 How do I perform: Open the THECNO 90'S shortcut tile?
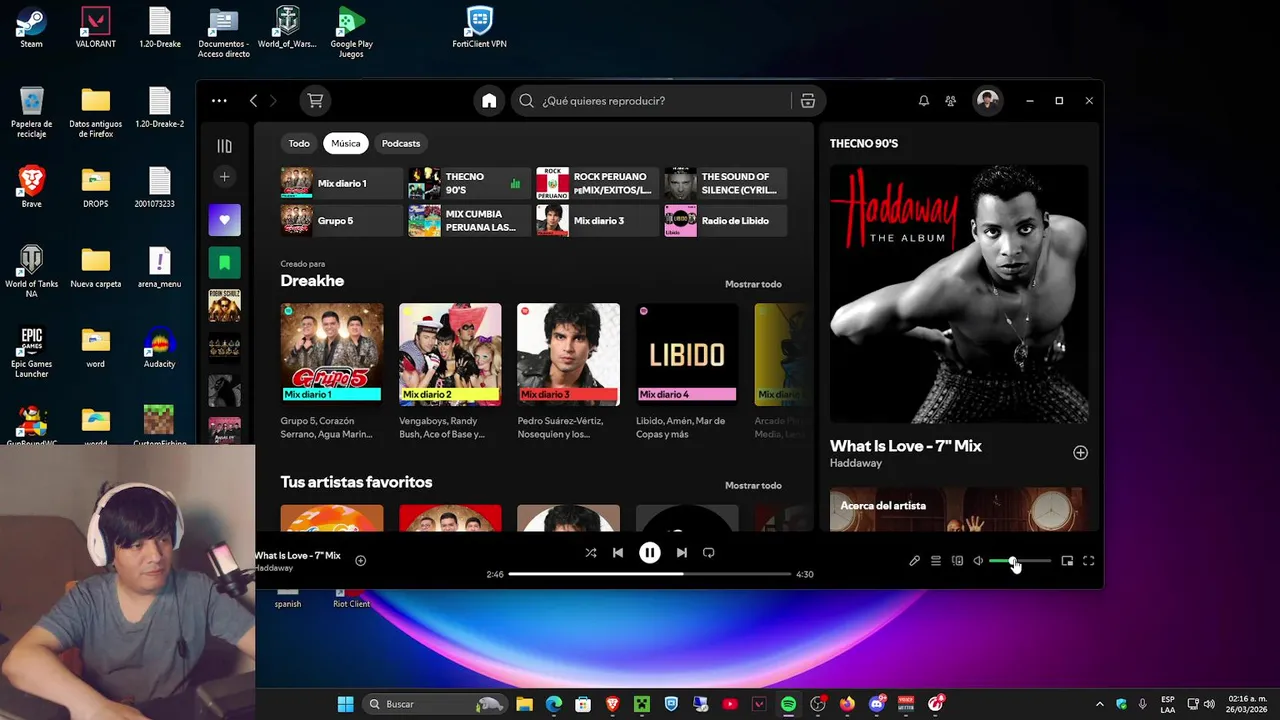469,184
